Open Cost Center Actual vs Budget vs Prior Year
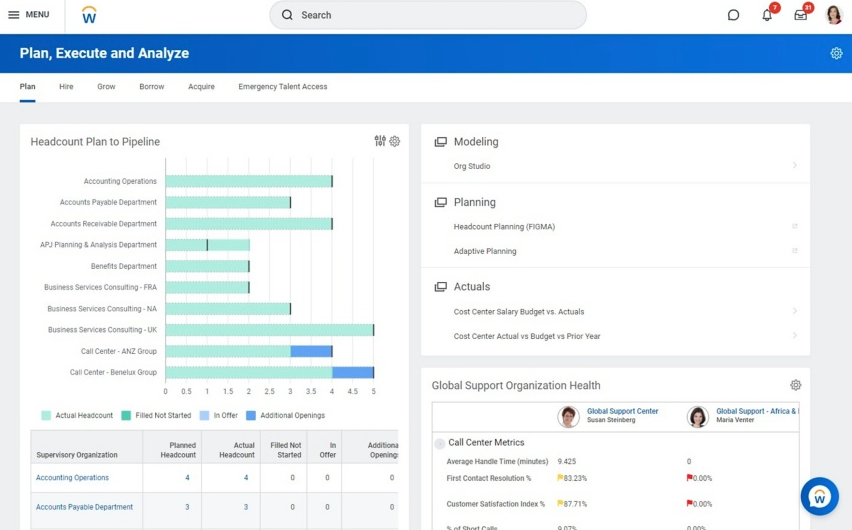 [x=527, y=336]
